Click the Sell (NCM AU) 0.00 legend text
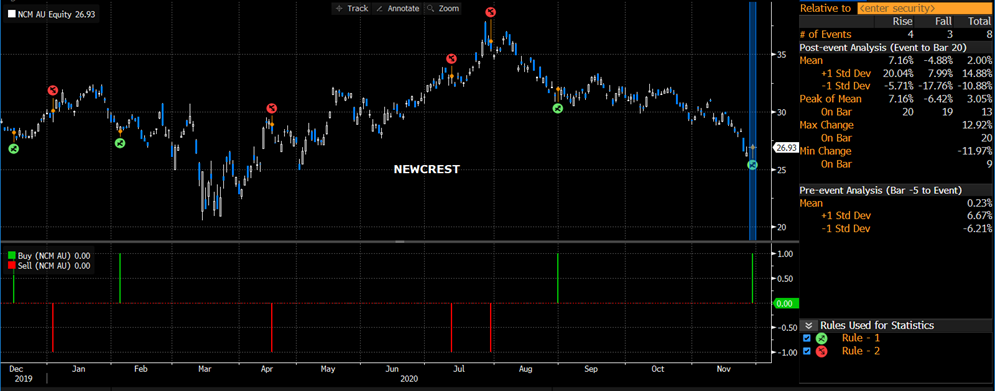The height and width of the screenshot is (391, 995). [x=53, y=266]
